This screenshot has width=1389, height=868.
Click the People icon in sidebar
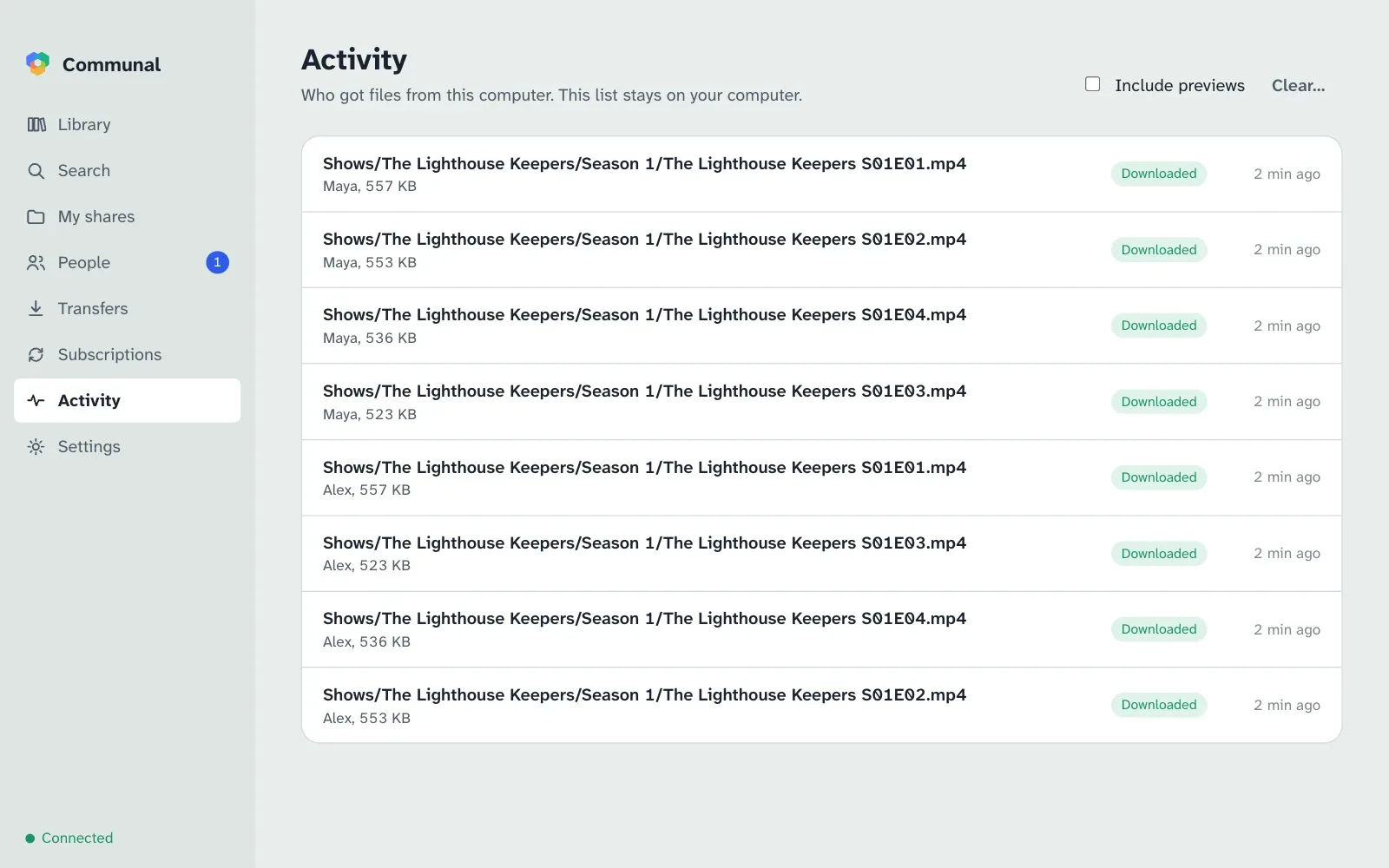[x=36, y=263]
